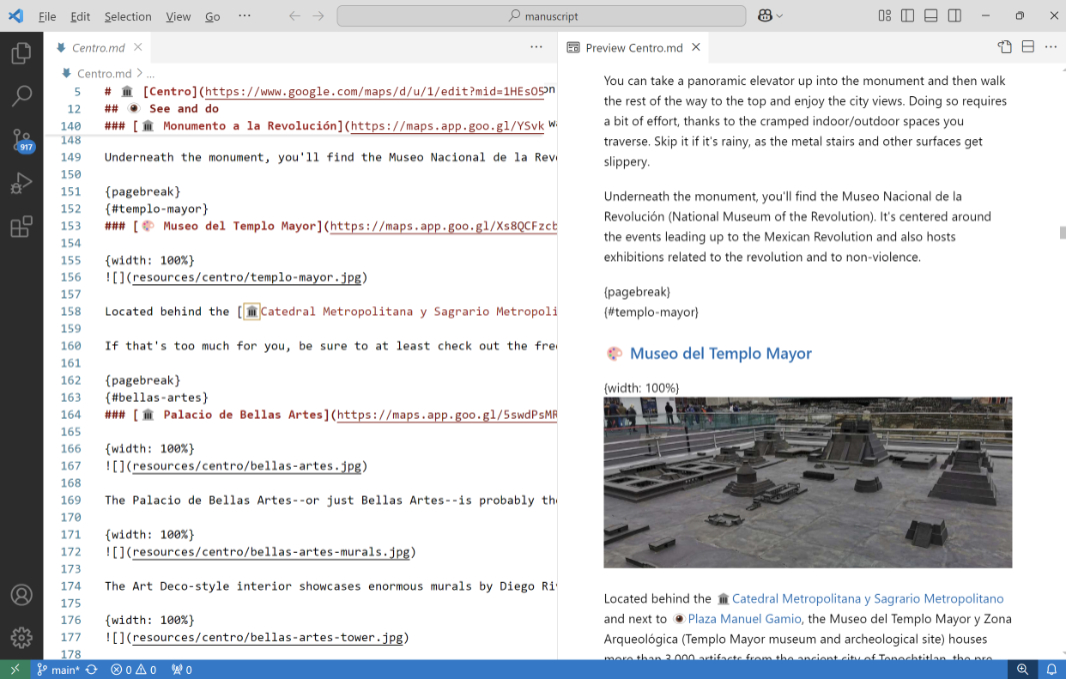Toggle the Panel layout button

(931, 16)
